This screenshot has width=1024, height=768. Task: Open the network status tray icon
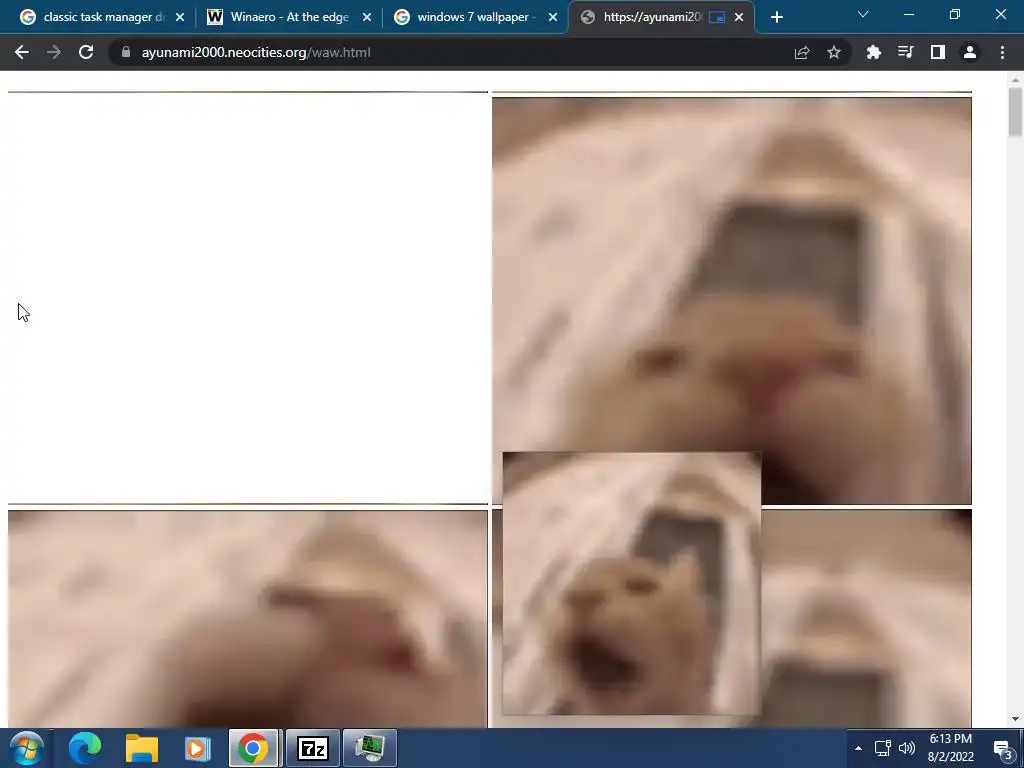pos(883,748)
